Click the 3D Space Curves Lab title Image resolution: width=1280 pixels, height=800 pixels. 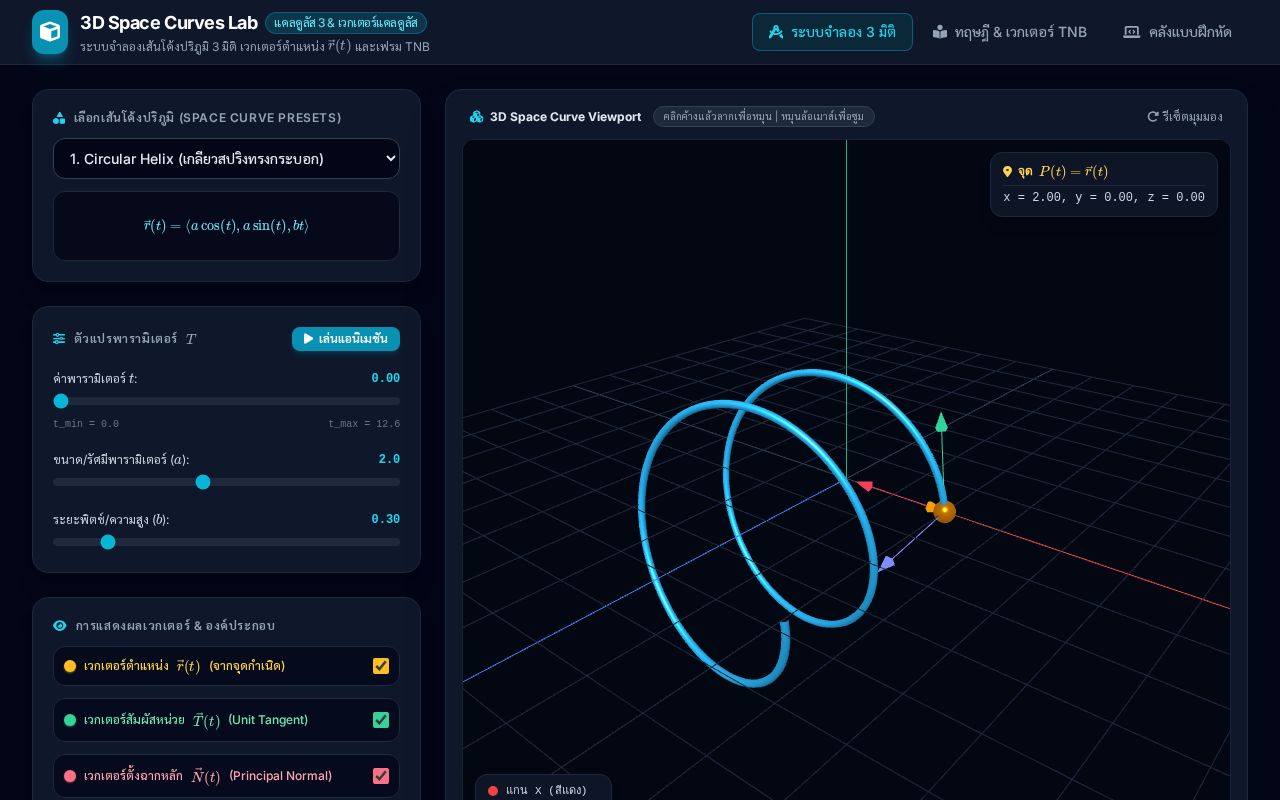pos(169,23)
